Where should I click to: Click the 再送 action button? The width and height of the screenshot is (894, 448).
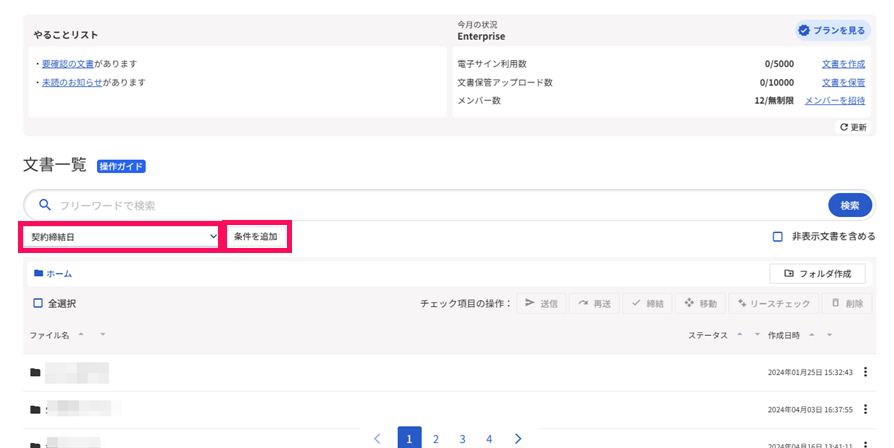point(594,303)
